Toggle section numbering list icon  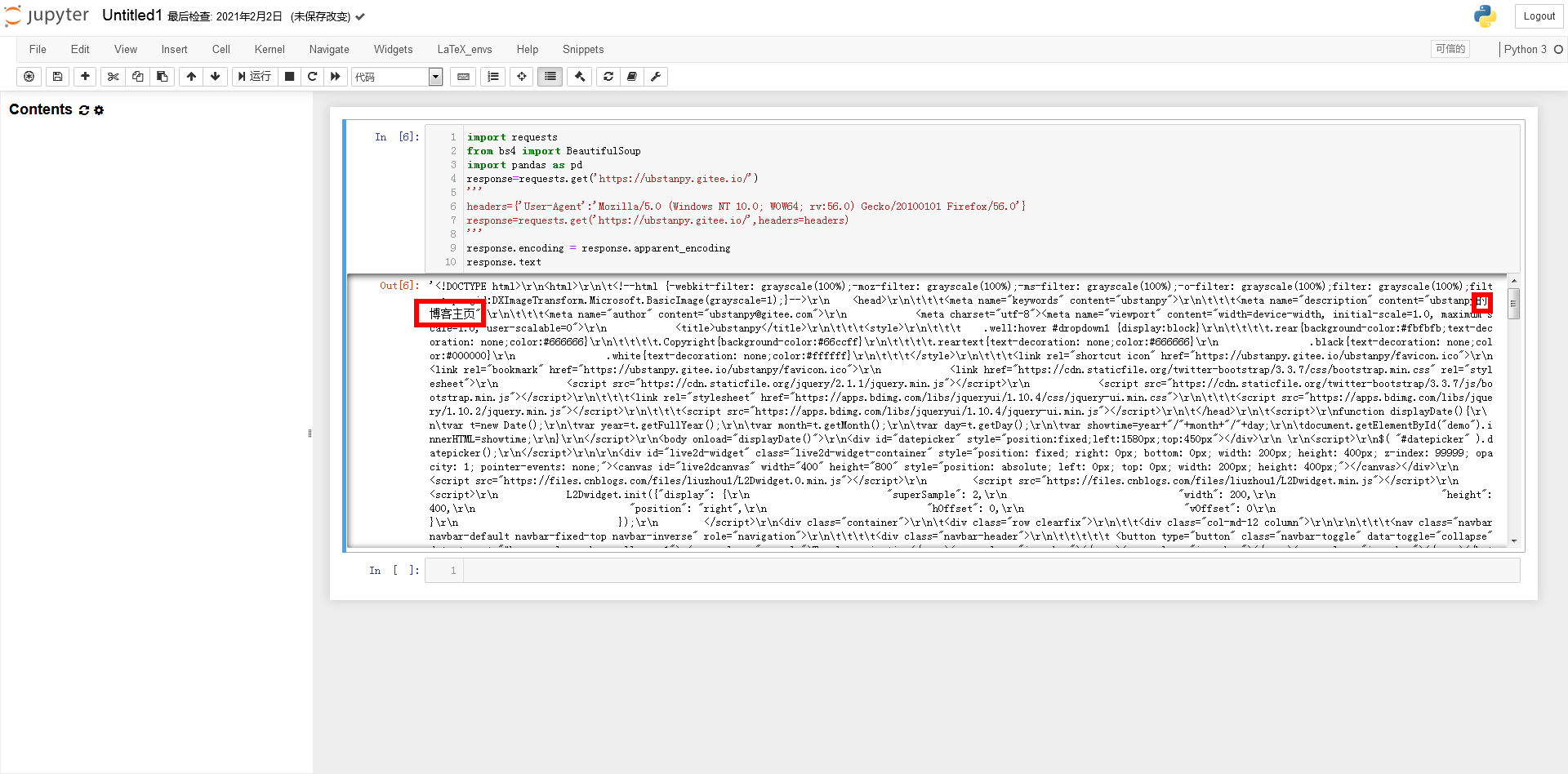coord(493,77)
